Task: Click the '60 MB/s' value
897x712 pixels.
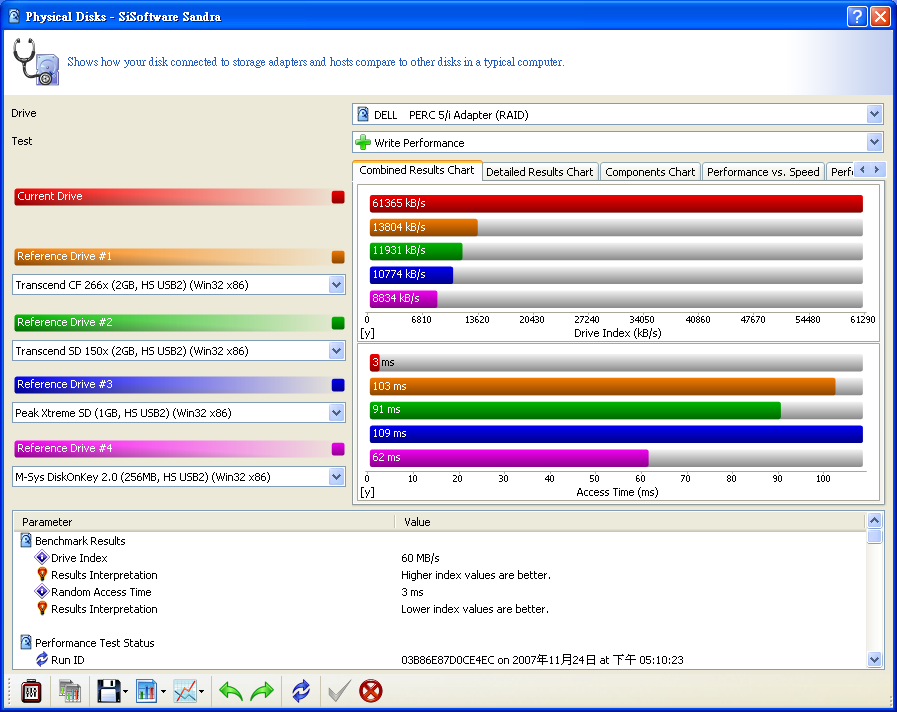Action: coord(420,558)
